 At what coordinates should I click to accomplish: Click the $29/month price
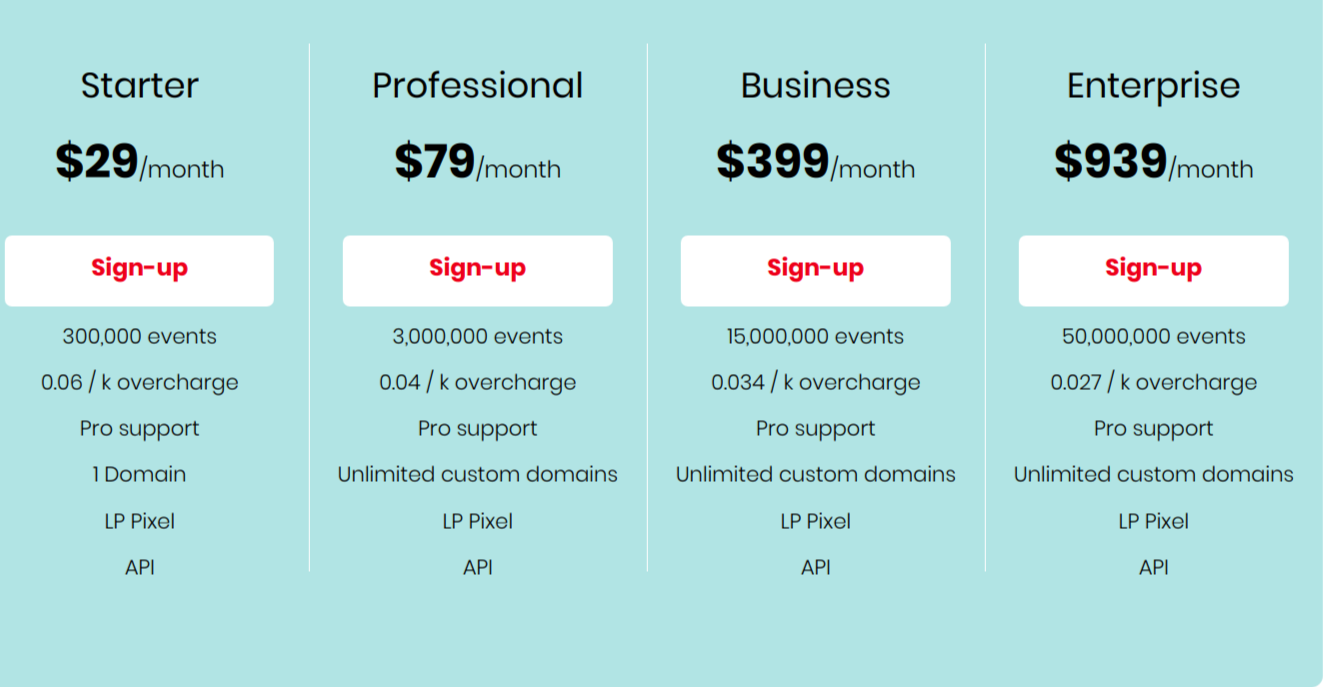tap(140, 162)
